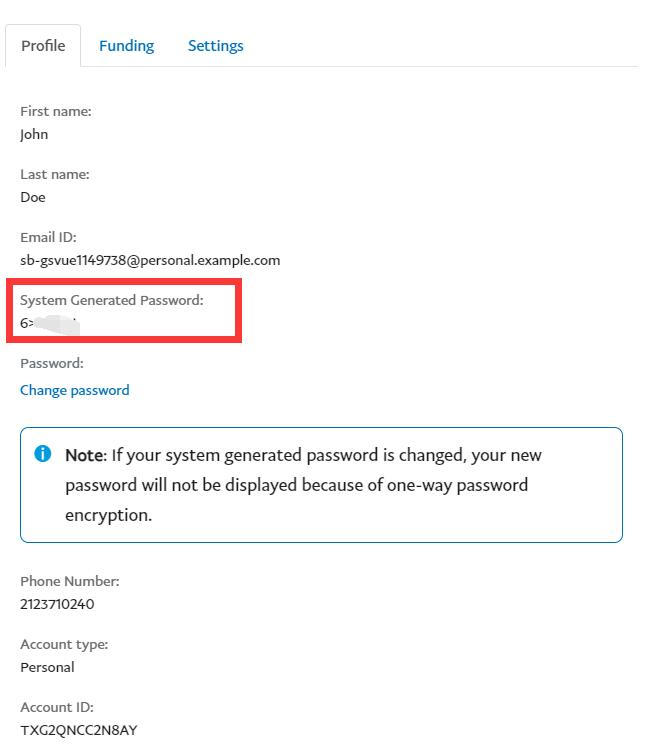Switch to the Funding tab
The height and width of the screenshot is (752, 650).
tap(126, 46)
